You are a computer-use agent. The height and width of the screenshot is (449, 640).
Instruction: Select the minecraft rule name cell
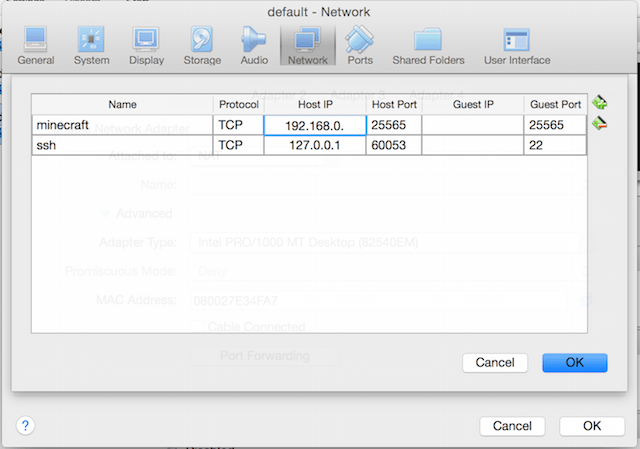[x=122, y=125]
